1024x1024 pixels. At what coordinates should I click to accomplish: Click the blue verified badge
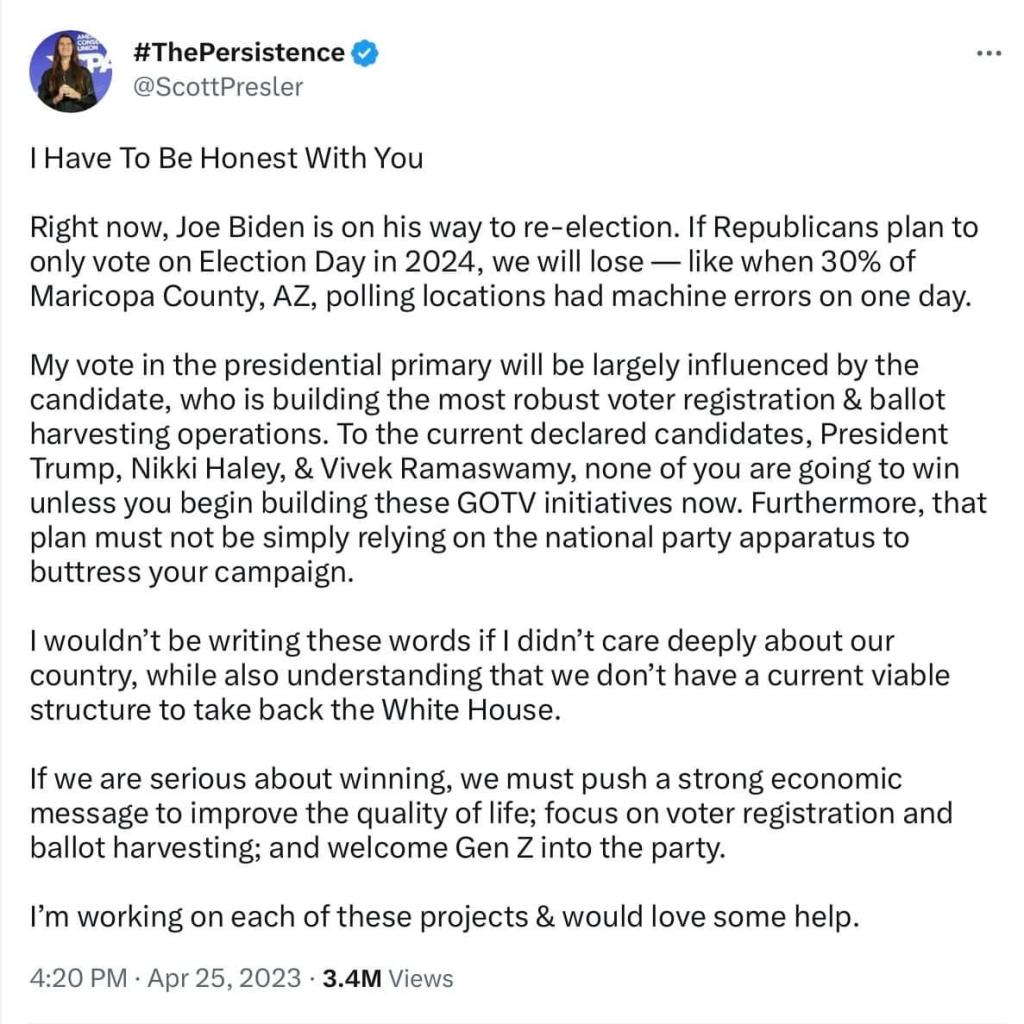point(366,53)
